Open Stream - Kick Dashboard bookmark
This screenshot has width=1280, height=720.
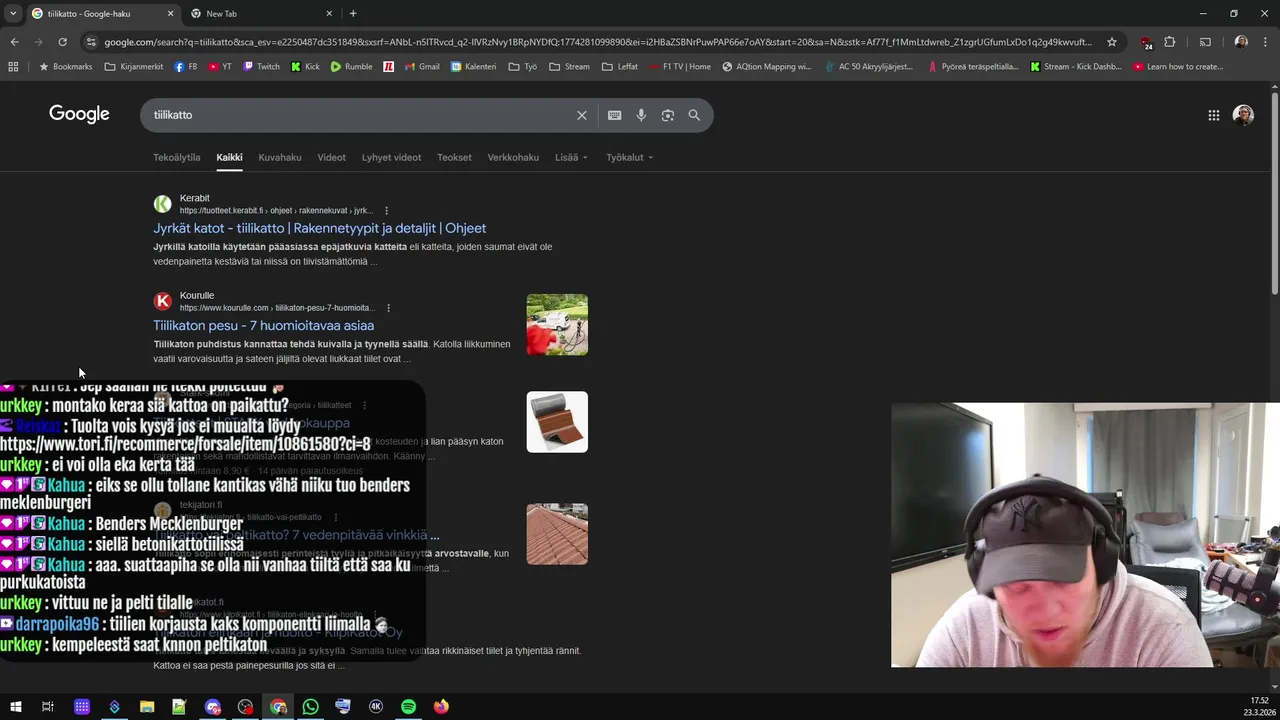(1076, 67)
